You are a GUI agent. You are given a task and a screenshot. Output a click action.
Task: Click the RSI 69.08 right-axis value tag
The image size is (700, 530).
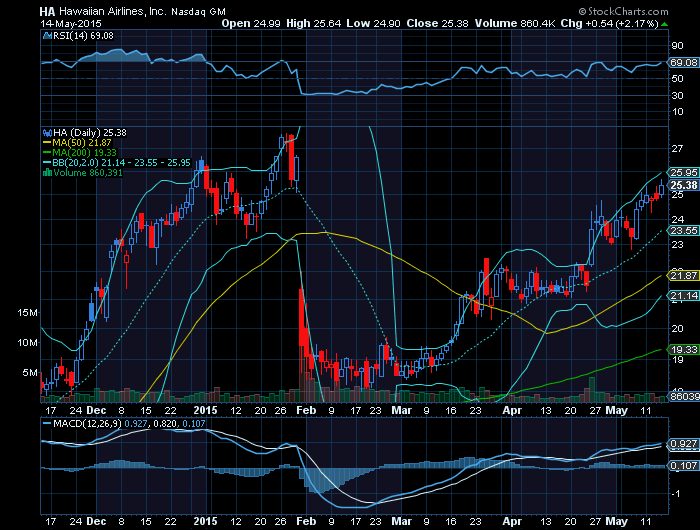(684, 63)
